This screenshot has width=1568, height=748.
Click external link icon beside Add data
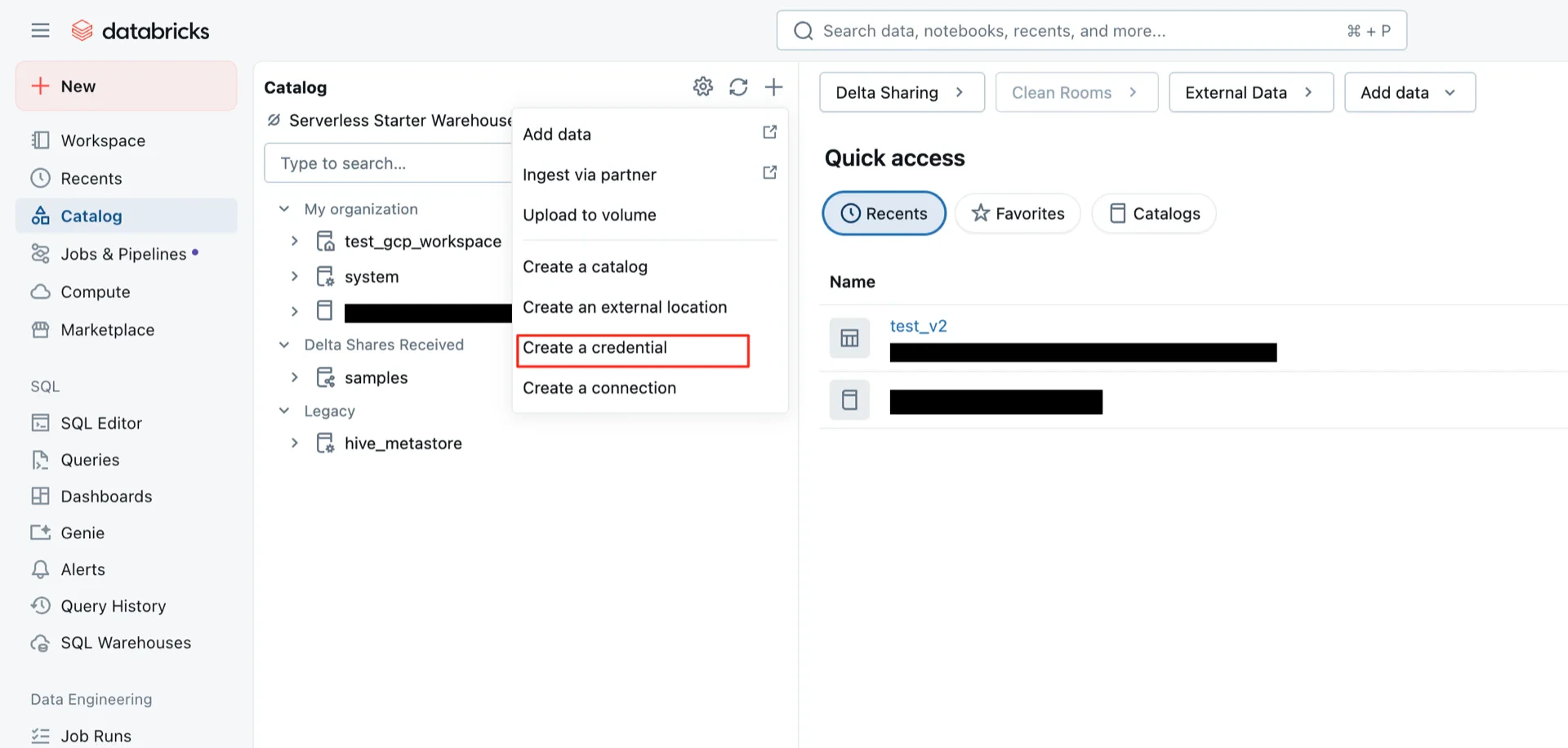pyautogui.click(x=769, y=132)
